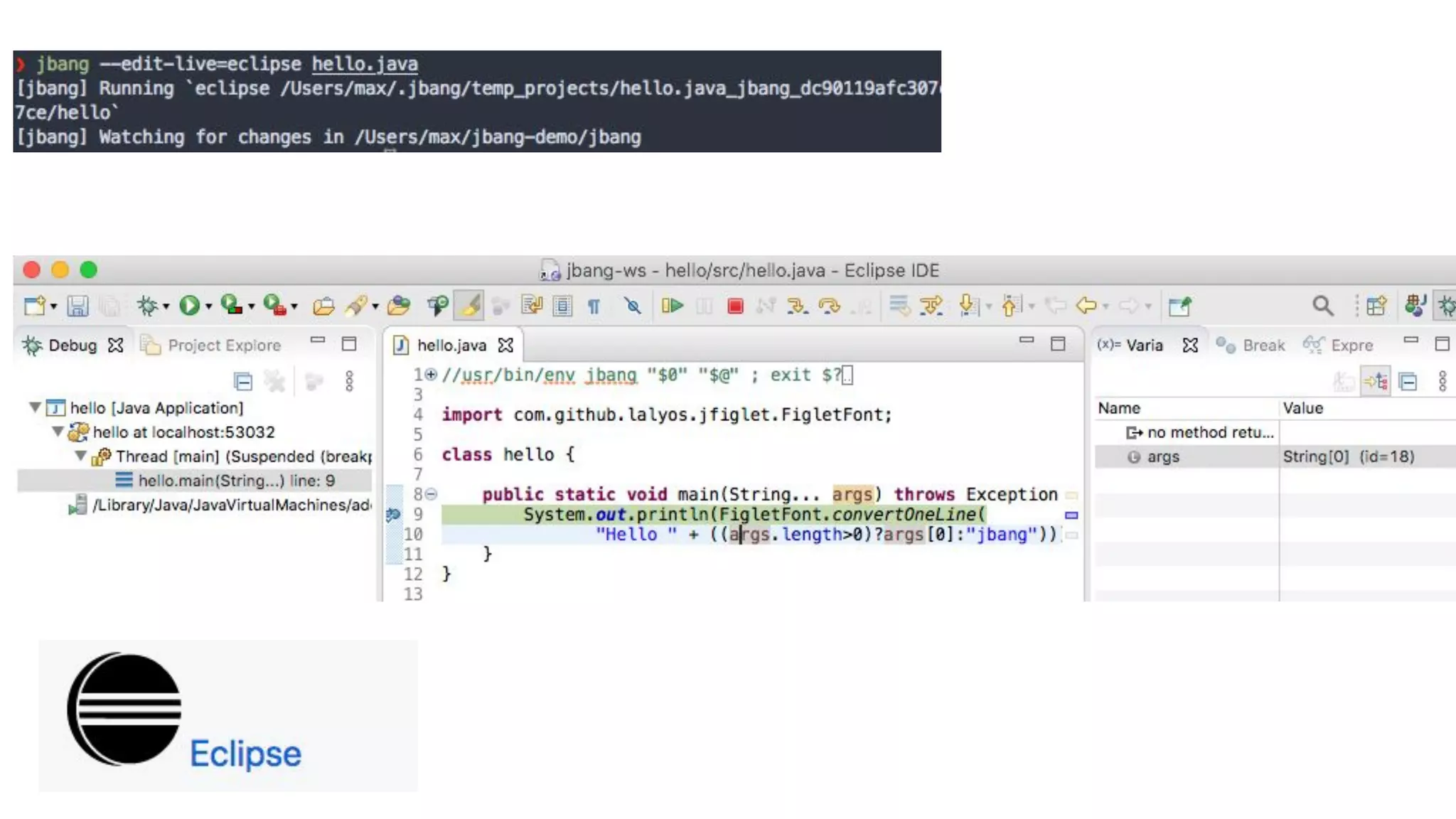The width and height of the screenshot is (1456, 819).
Task: Collapse main method fold at line 8
Action: 432,494
